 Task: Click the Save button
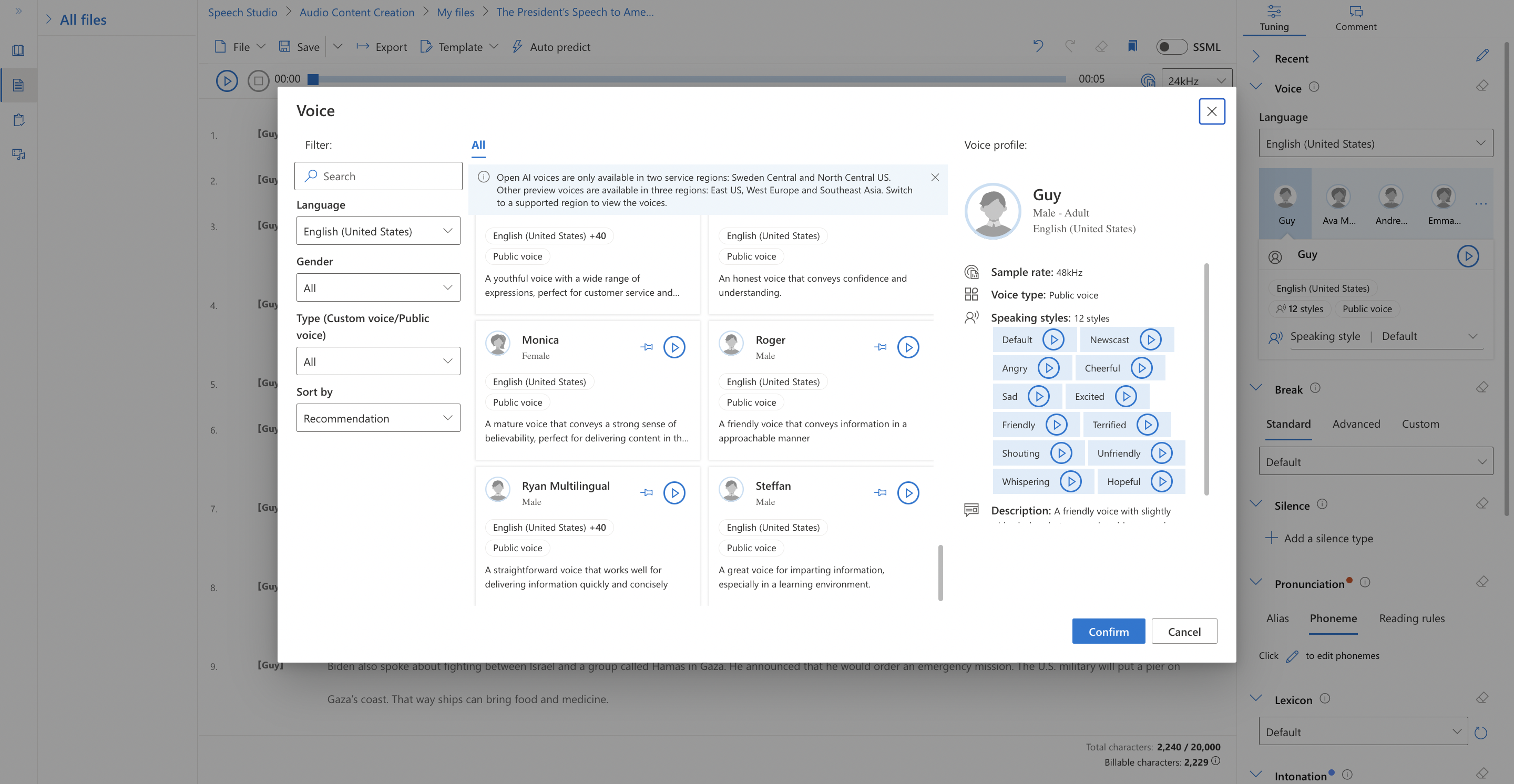(x=299, y=47)
